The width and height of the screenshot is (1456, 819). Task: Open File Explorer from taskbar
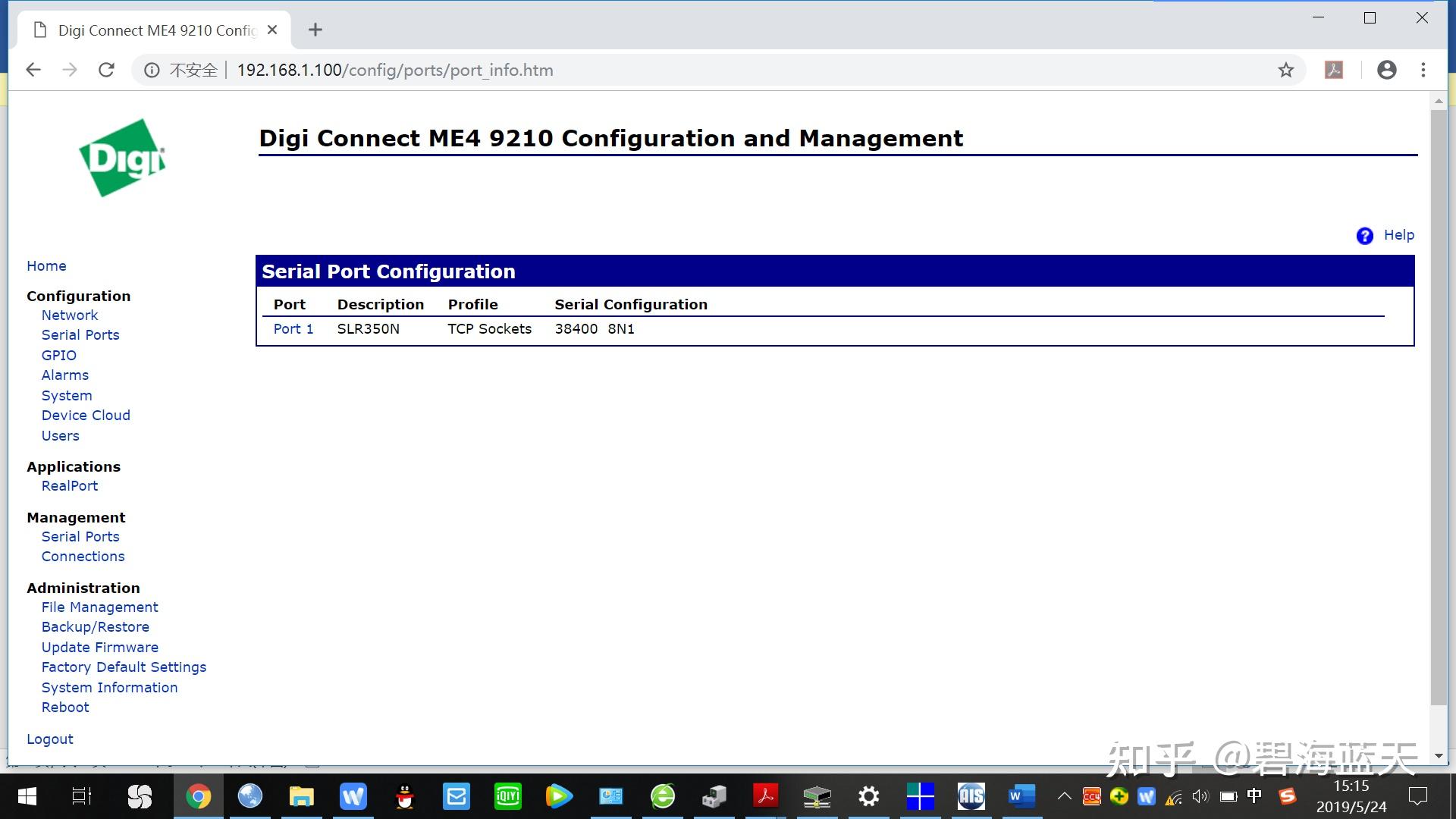click(x=301, y=796)
